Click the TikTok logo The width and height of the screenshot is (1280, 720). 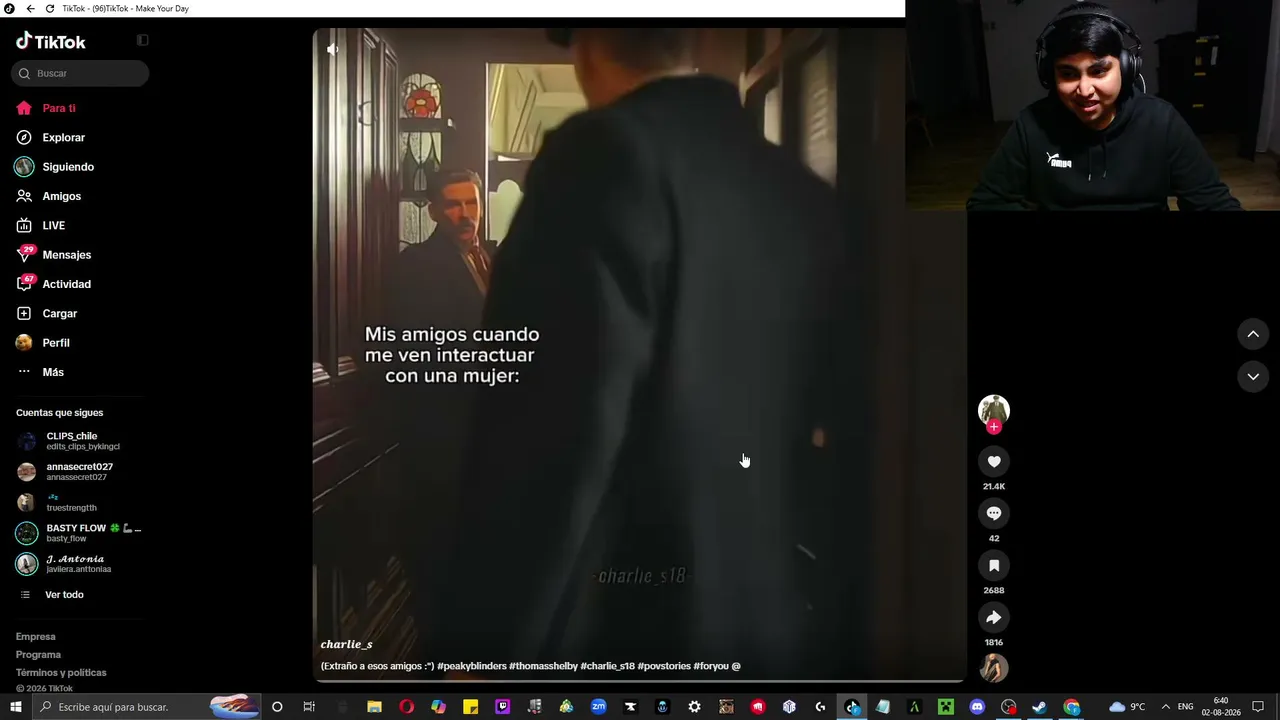tap(51, 41)
